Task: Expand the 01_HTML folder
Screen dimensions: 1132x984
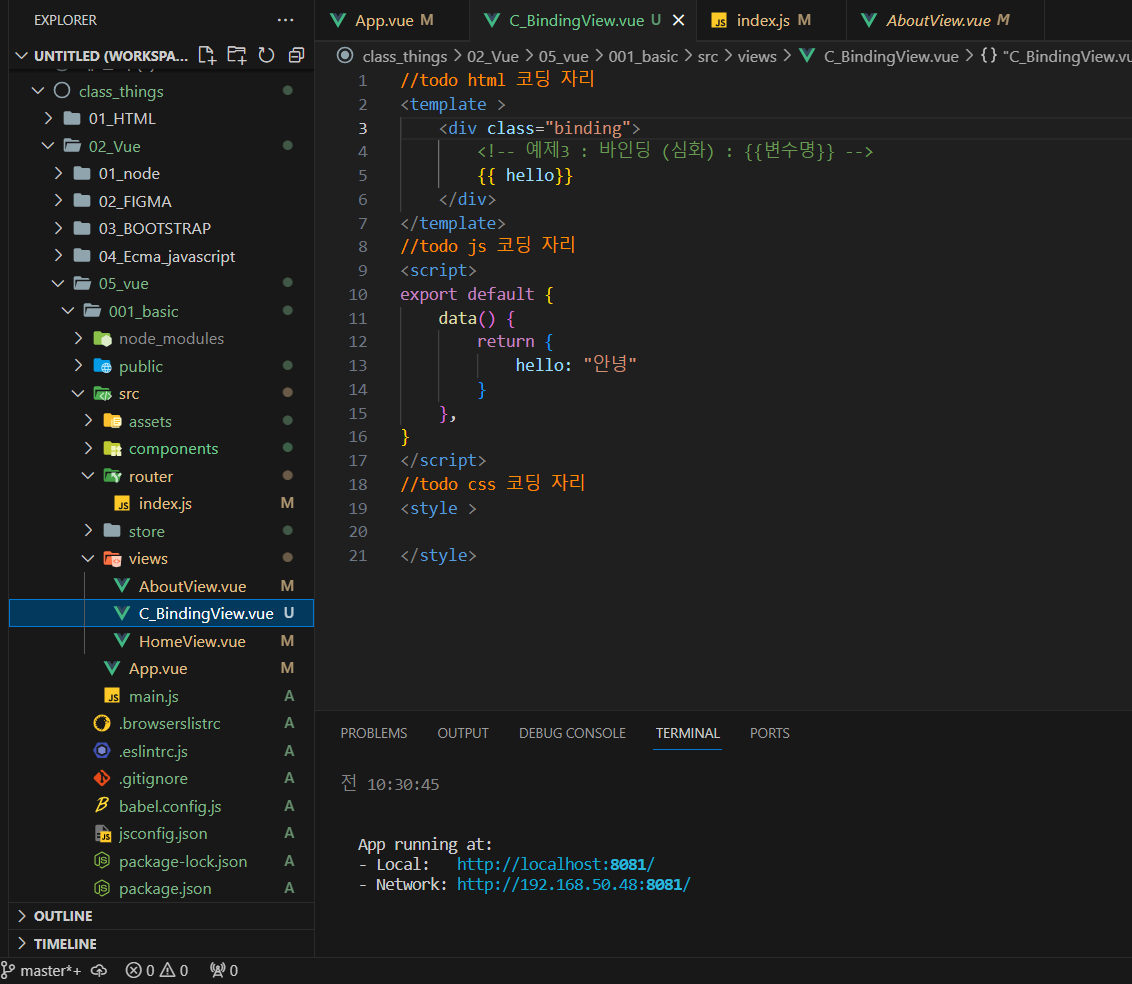Action: [x=121, y=118]
